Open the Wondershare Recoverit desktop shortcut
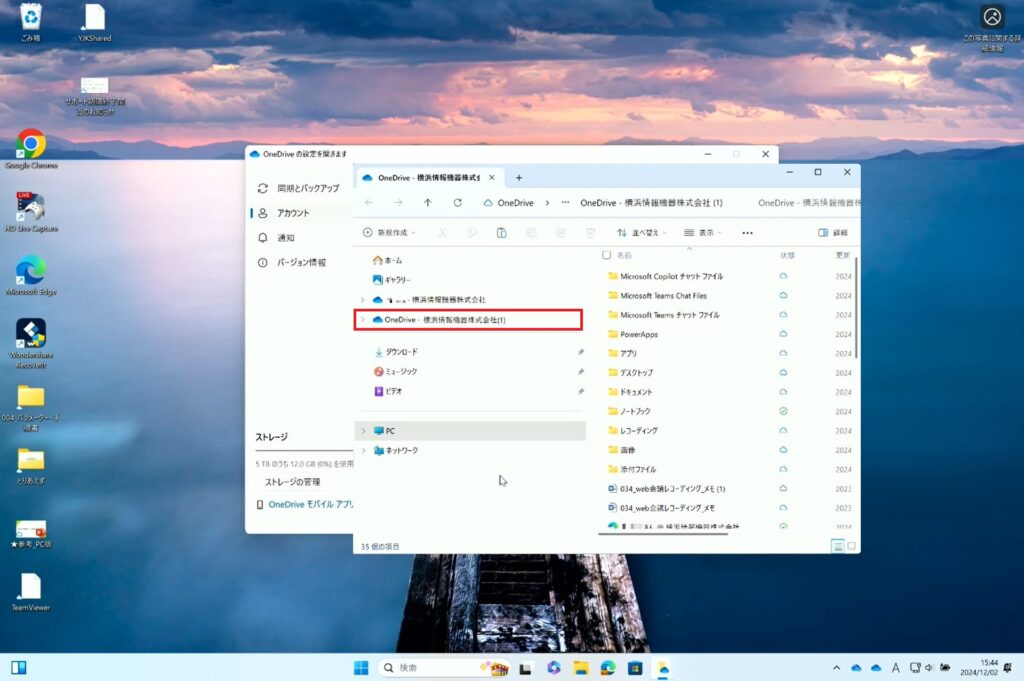 pyautogui.click(x=31, y=343)
